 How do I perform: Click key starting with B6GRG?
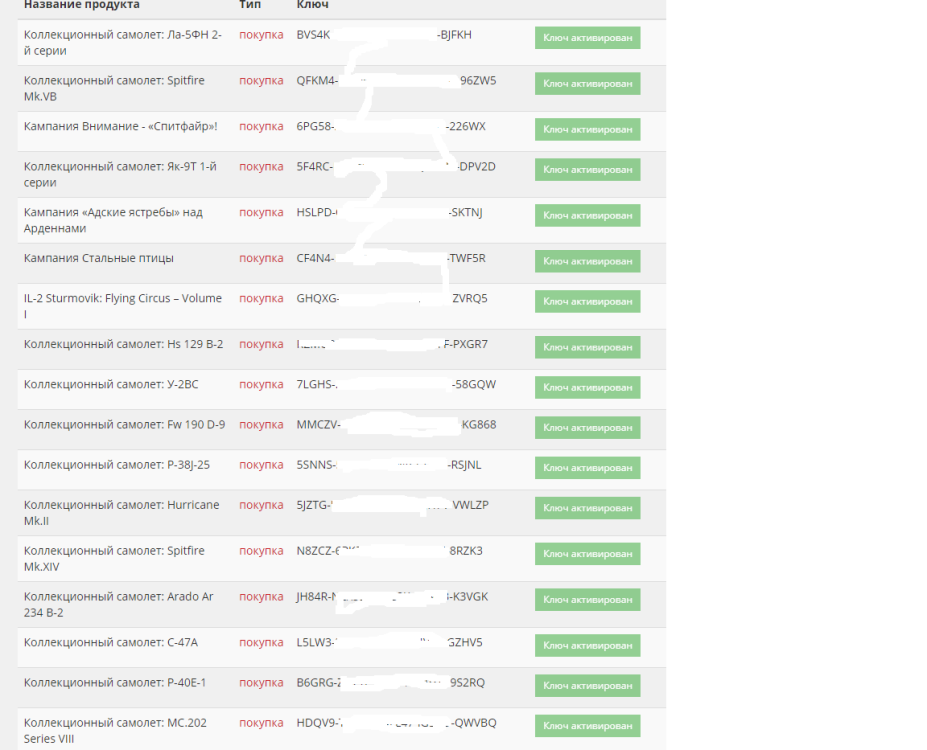(x=391, y=683)
